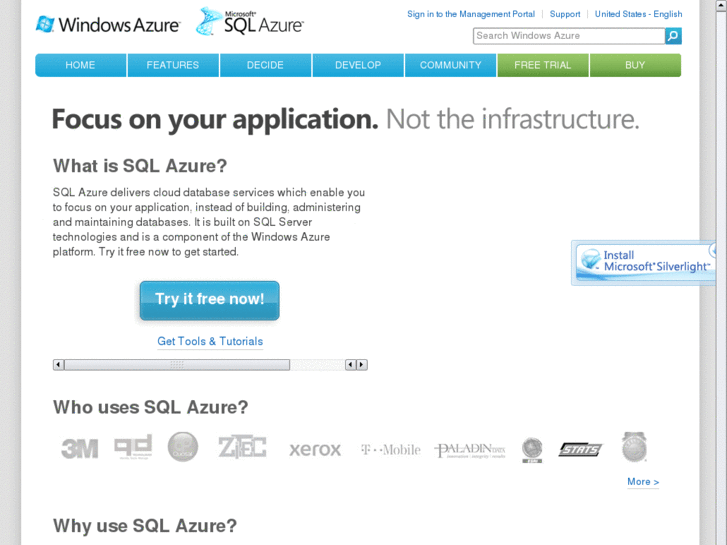Click the horizontal scrollbar thumb
Viewport: 727px width, 545px height.
click(x=177, y=365)
